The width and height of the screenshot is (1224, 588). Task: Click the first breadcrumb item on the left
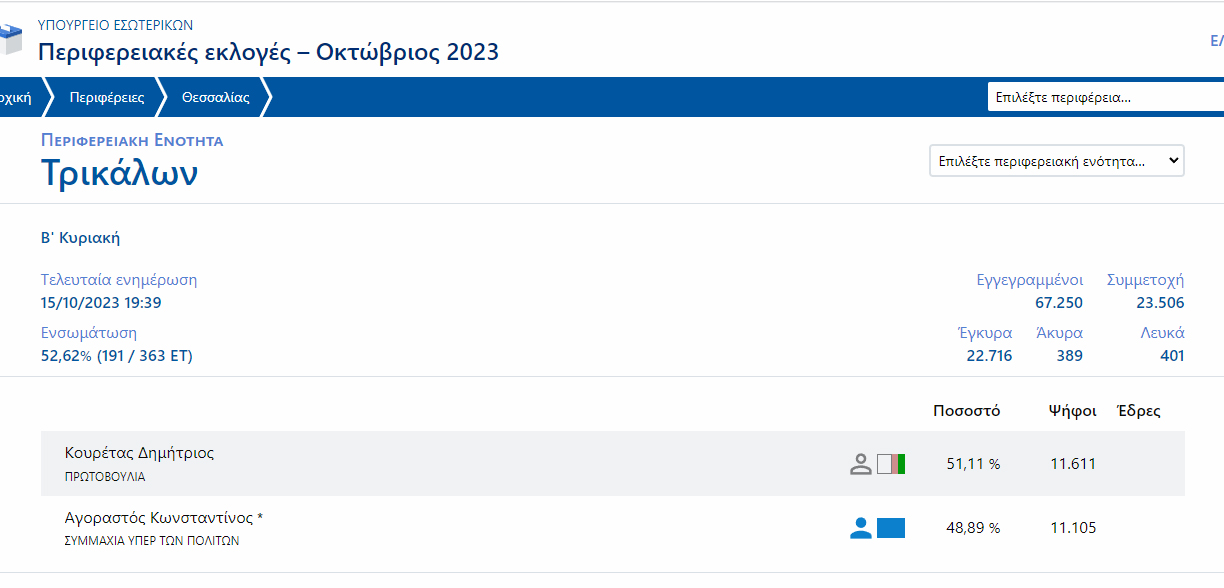click(x=15, y=97)
